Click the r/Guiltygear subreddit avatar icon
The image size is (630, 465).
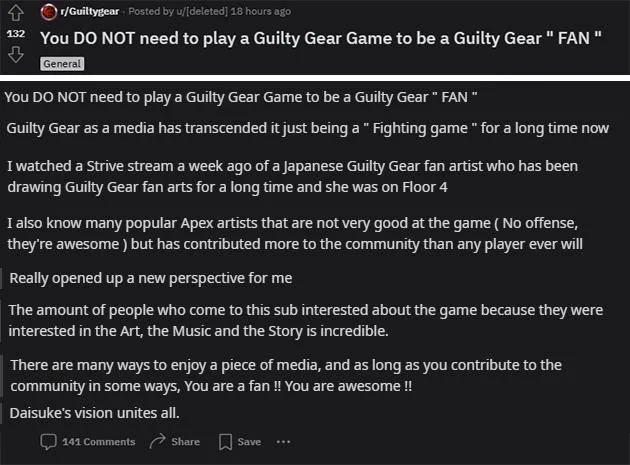point(48,12)
